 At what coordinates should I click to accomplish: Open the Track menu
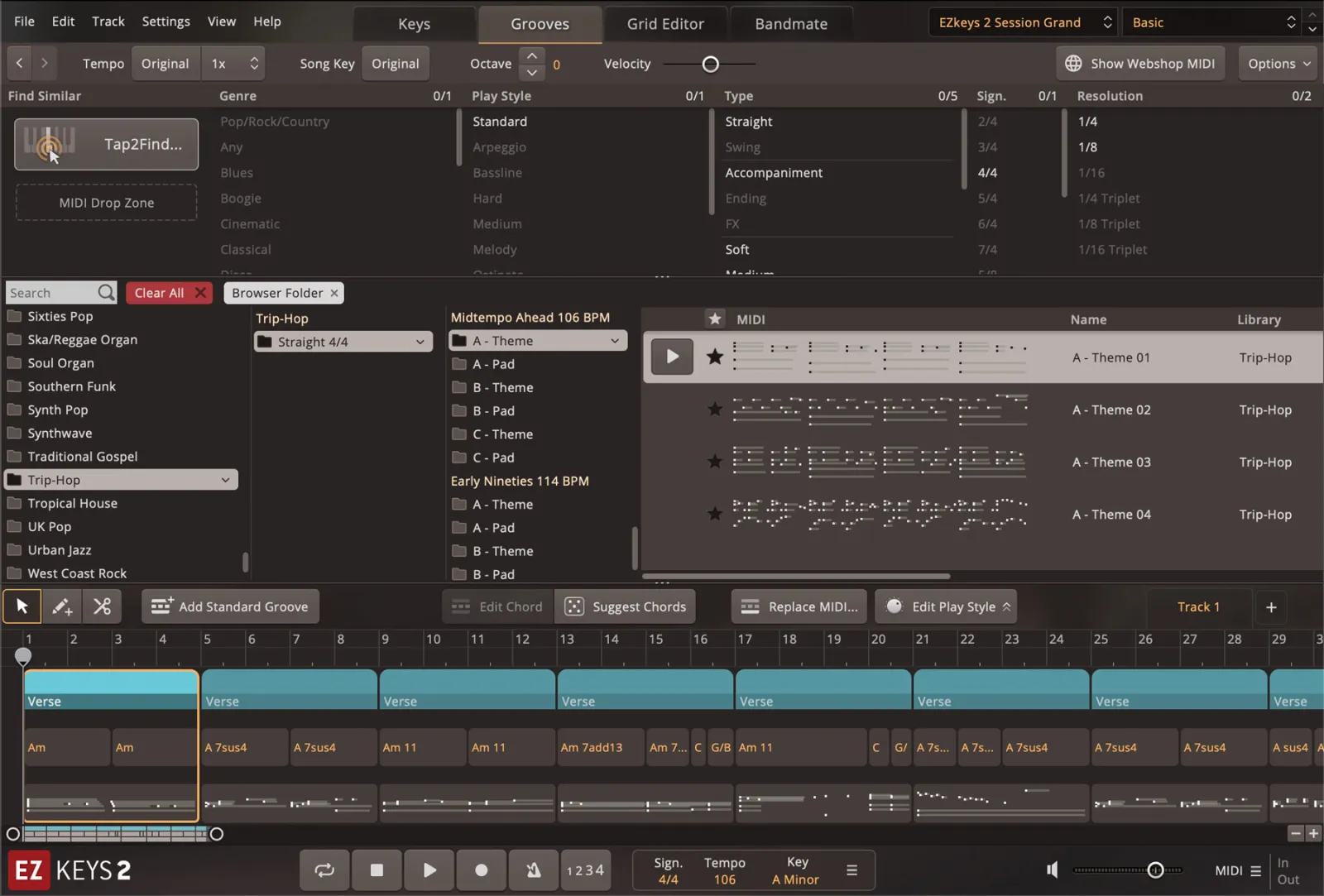point(108,22)
